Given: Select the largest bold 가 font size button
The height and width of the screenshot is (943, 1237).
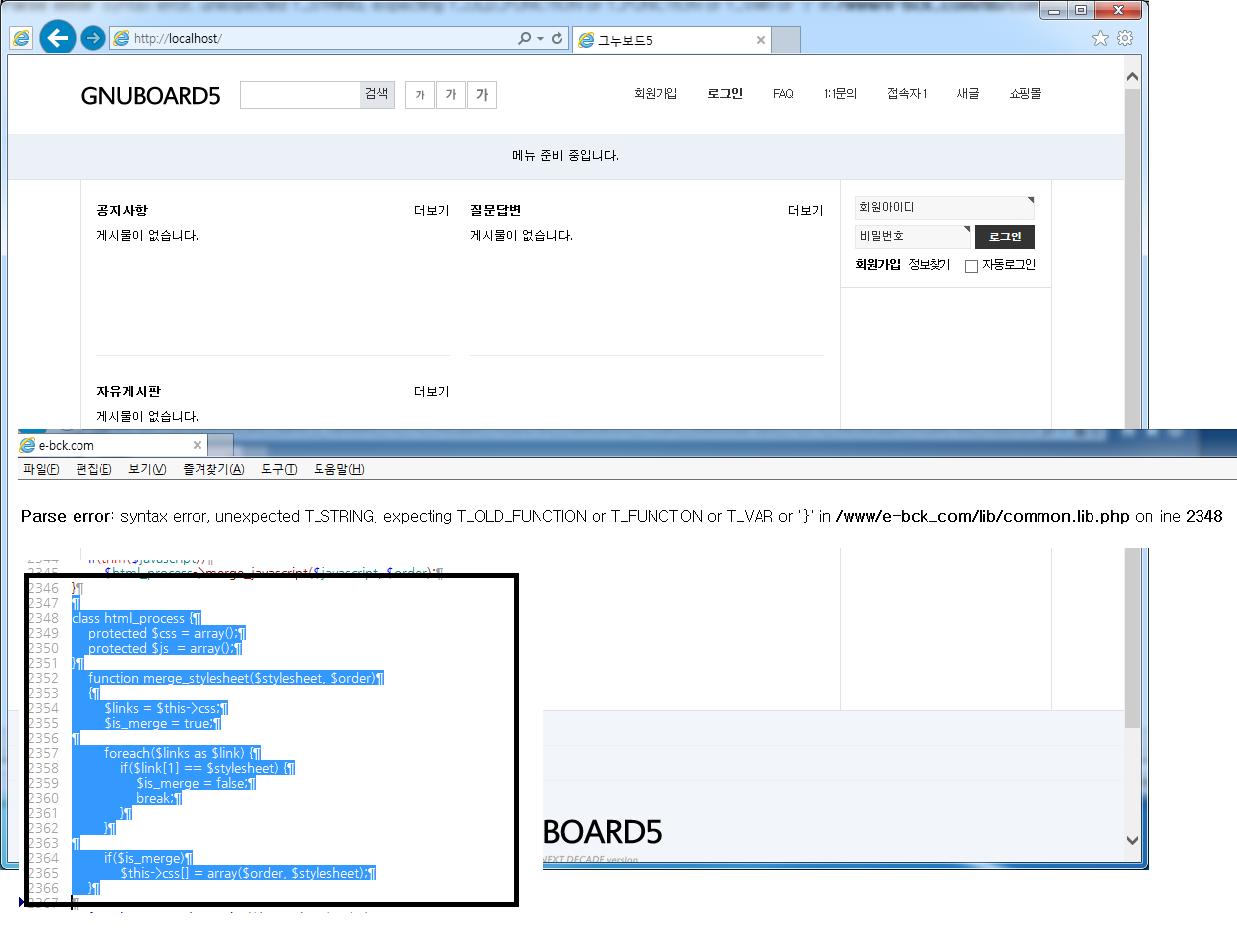Looking at the screenshot, I should (482, 95).
